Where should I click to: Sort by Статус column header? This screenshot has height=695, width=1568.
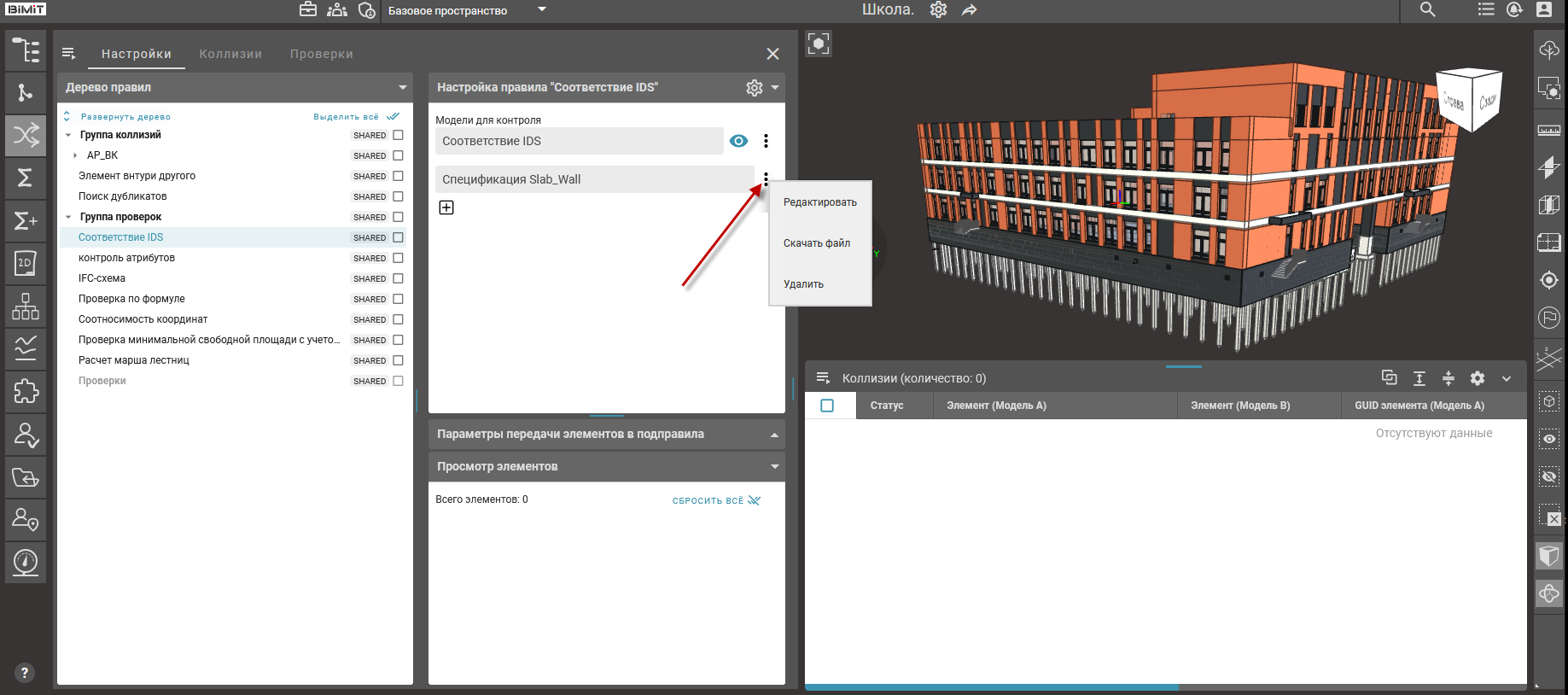[887, 406]
